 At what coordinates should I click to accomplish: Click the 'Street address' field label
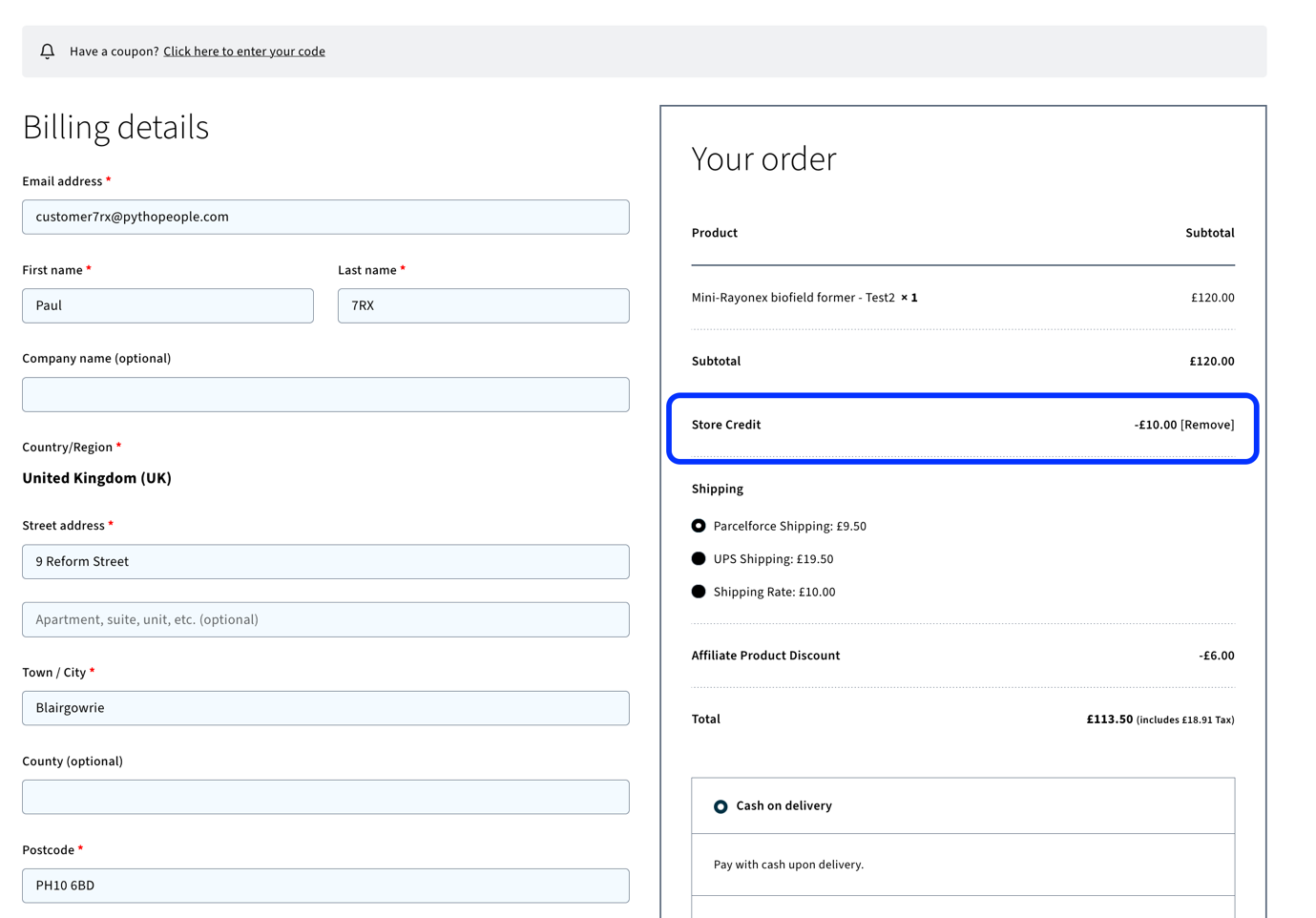pos(63,526)
